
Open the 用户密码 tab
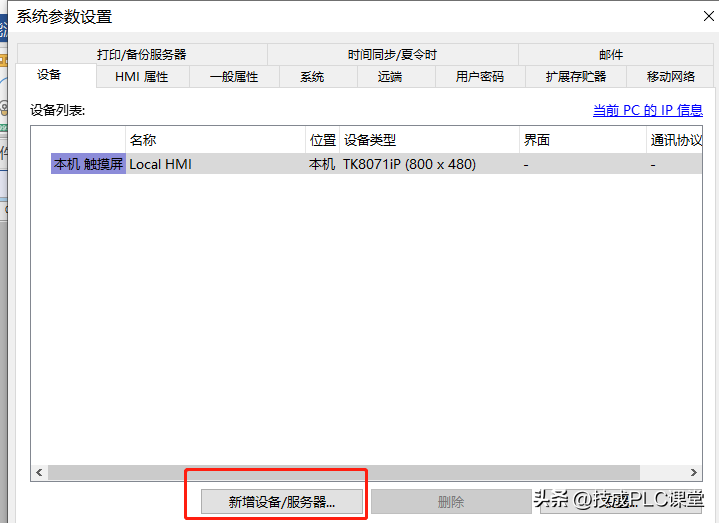coord(480,77)
